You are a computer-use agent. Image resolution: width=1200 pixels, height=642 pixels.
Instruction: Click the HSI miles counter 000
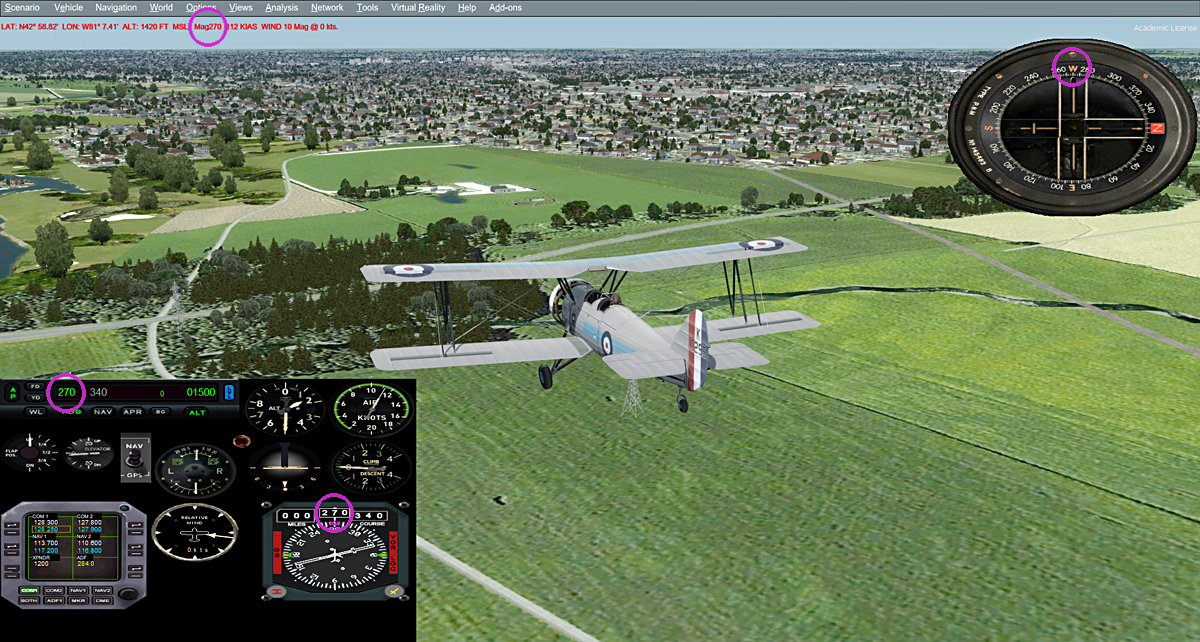(x=296, y=515)
